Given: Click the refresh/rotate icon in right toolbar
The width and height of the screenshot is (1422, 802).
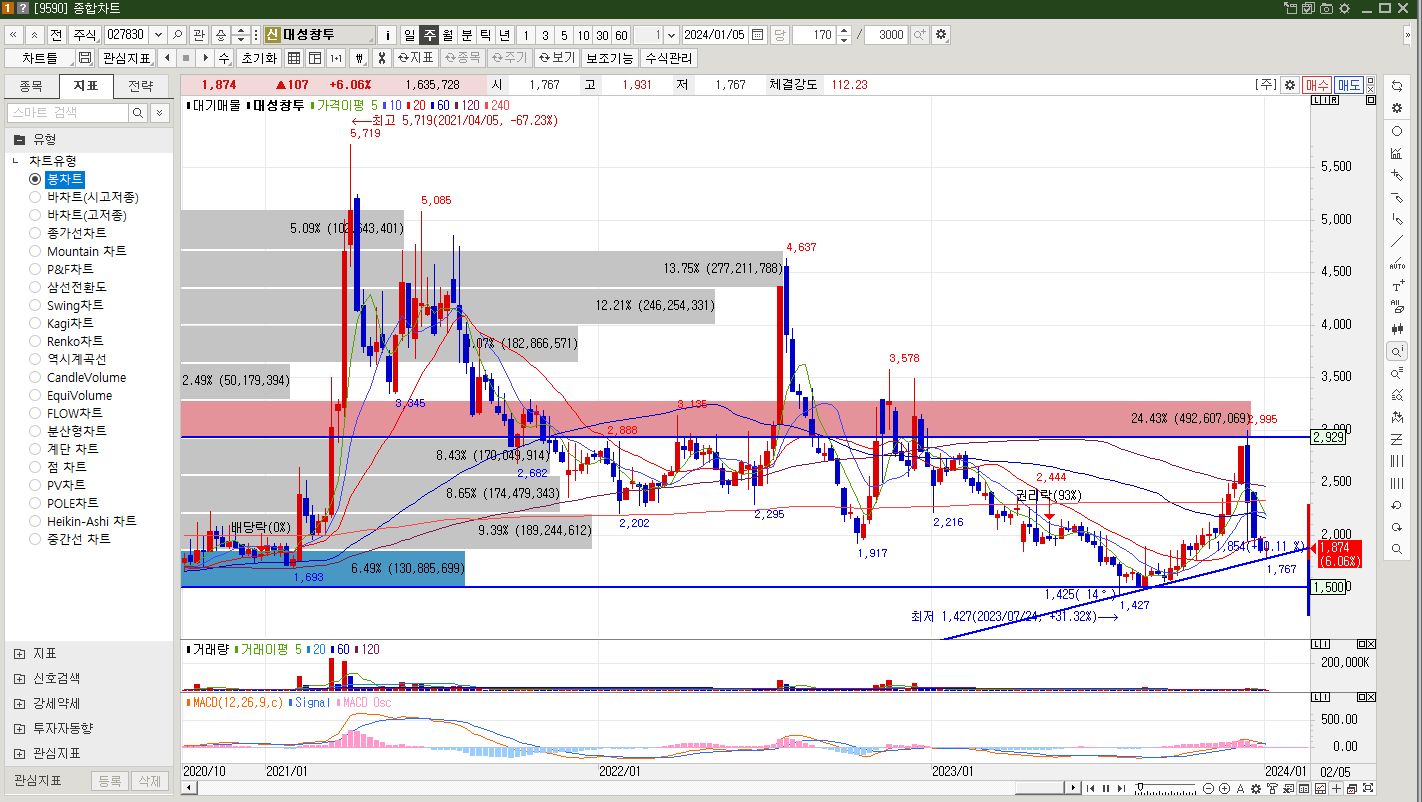Looking at the screenshot, I should (x=1397, y=86).
